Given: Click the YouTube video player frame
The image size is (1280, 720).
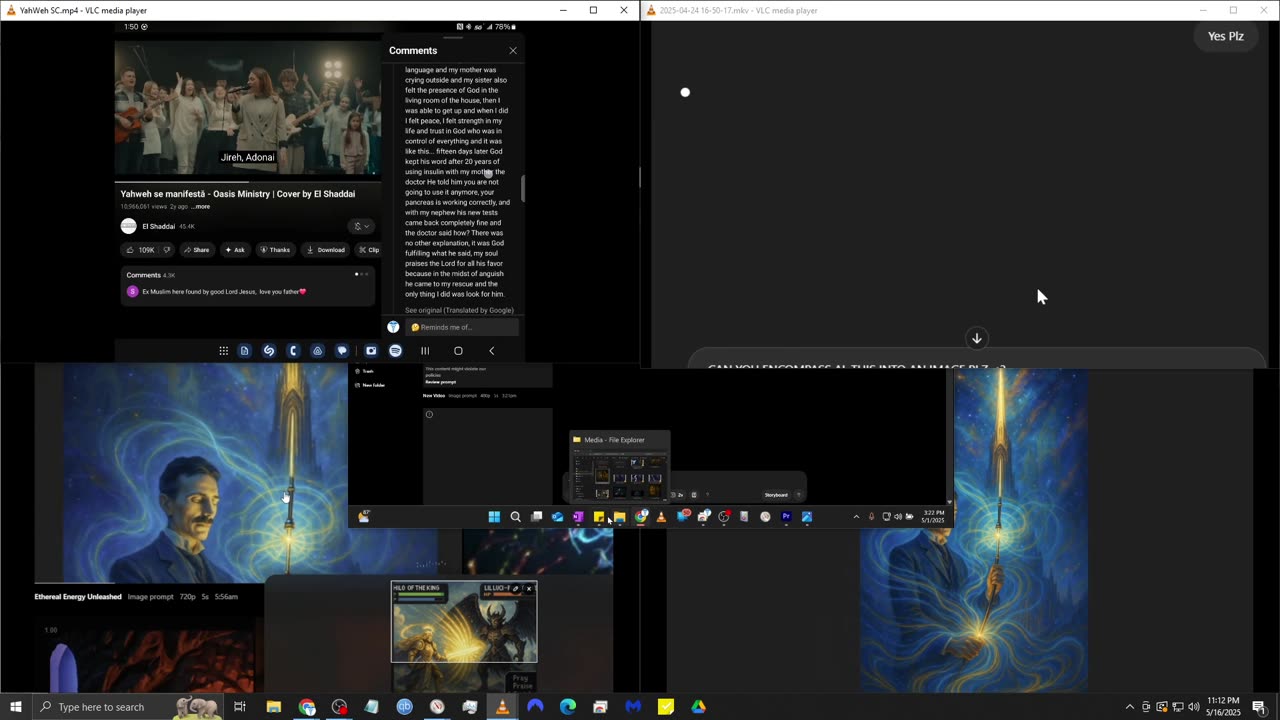Looking at the screenshot, I should click(248, 108).
